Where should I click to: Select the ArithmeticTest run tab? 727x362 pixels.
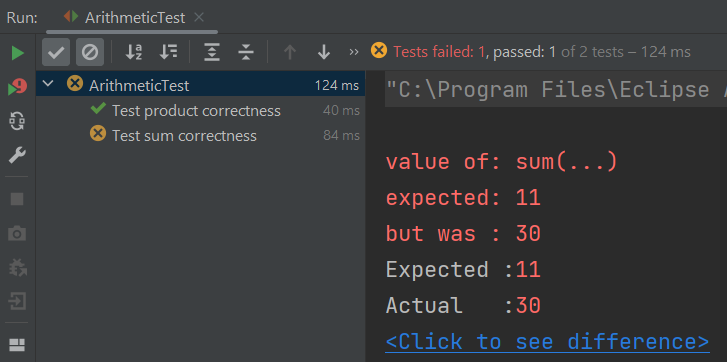click(x=124, y=18)
